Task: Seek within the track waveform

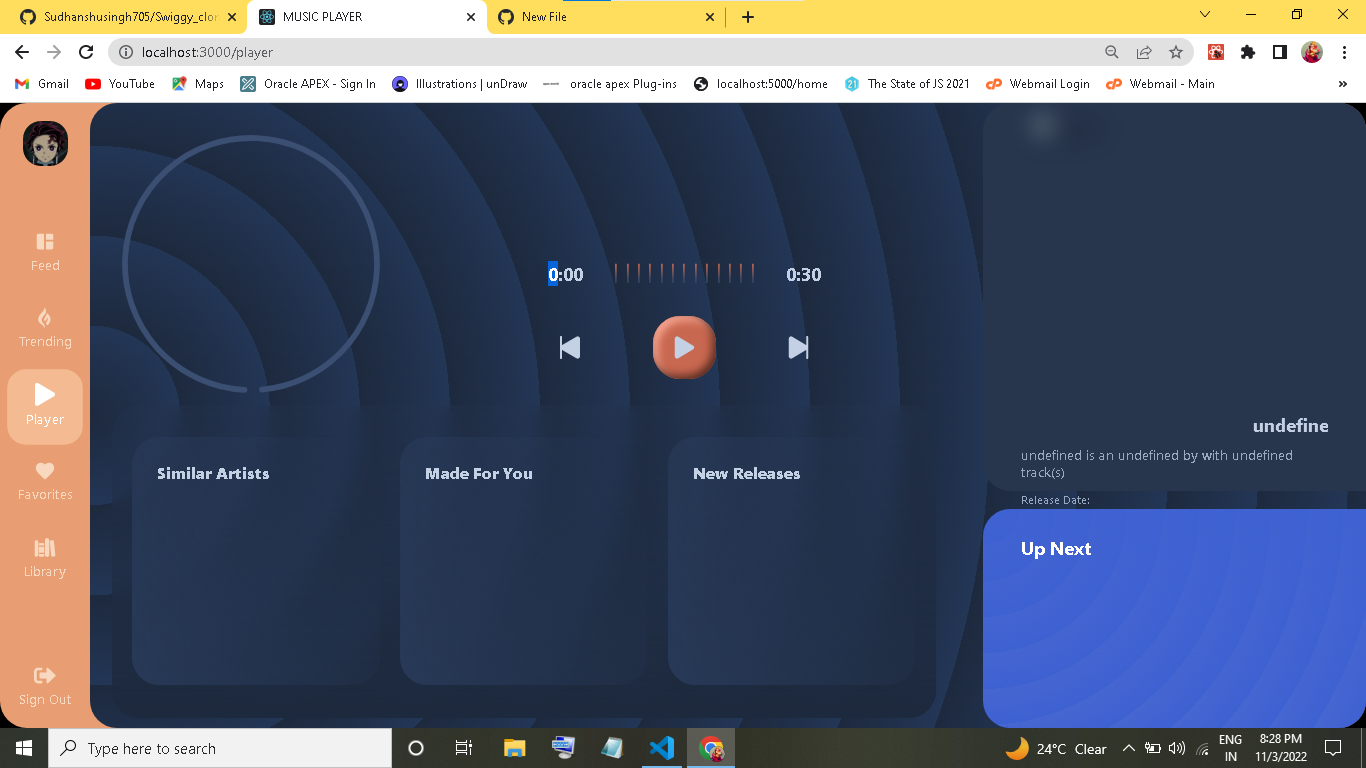Action: 685,272
